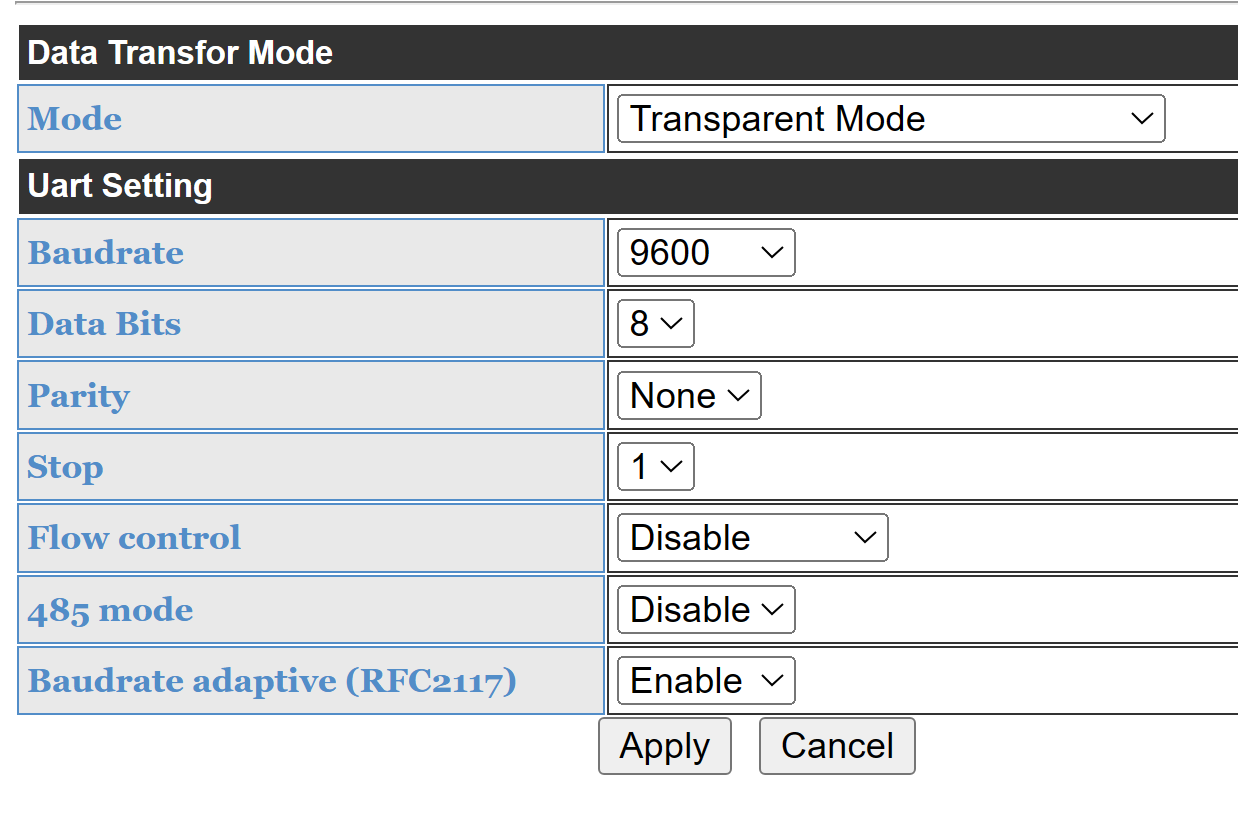Expand the Data Bits dropdown
1238x817 pixels.
coord(656,324)
